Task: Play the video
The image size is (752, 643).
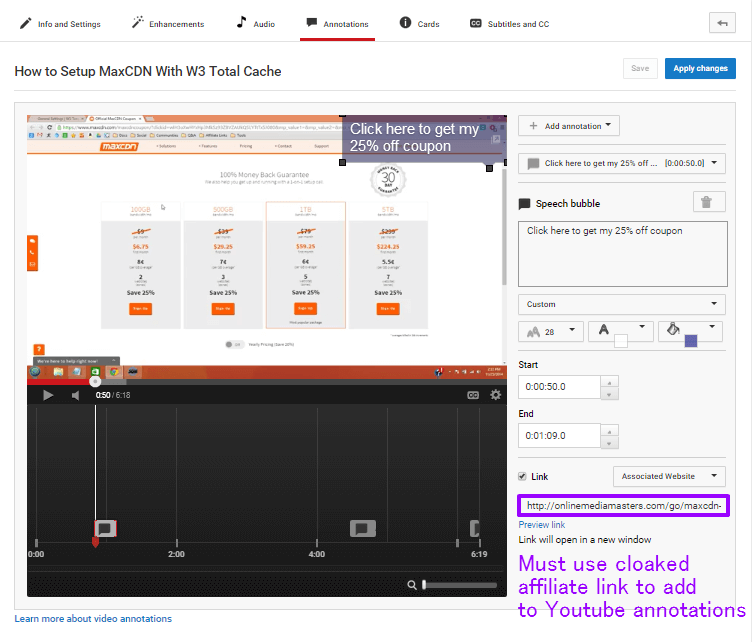Action: coord(47,395)
